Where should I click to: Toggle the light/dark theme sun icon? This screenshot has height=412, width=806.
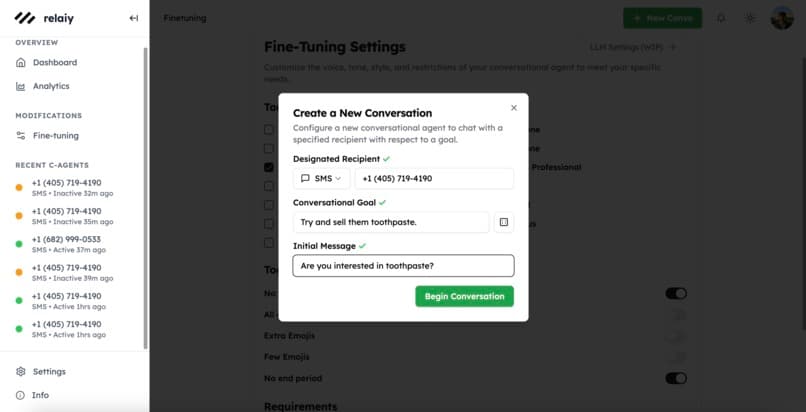[750, 18]
